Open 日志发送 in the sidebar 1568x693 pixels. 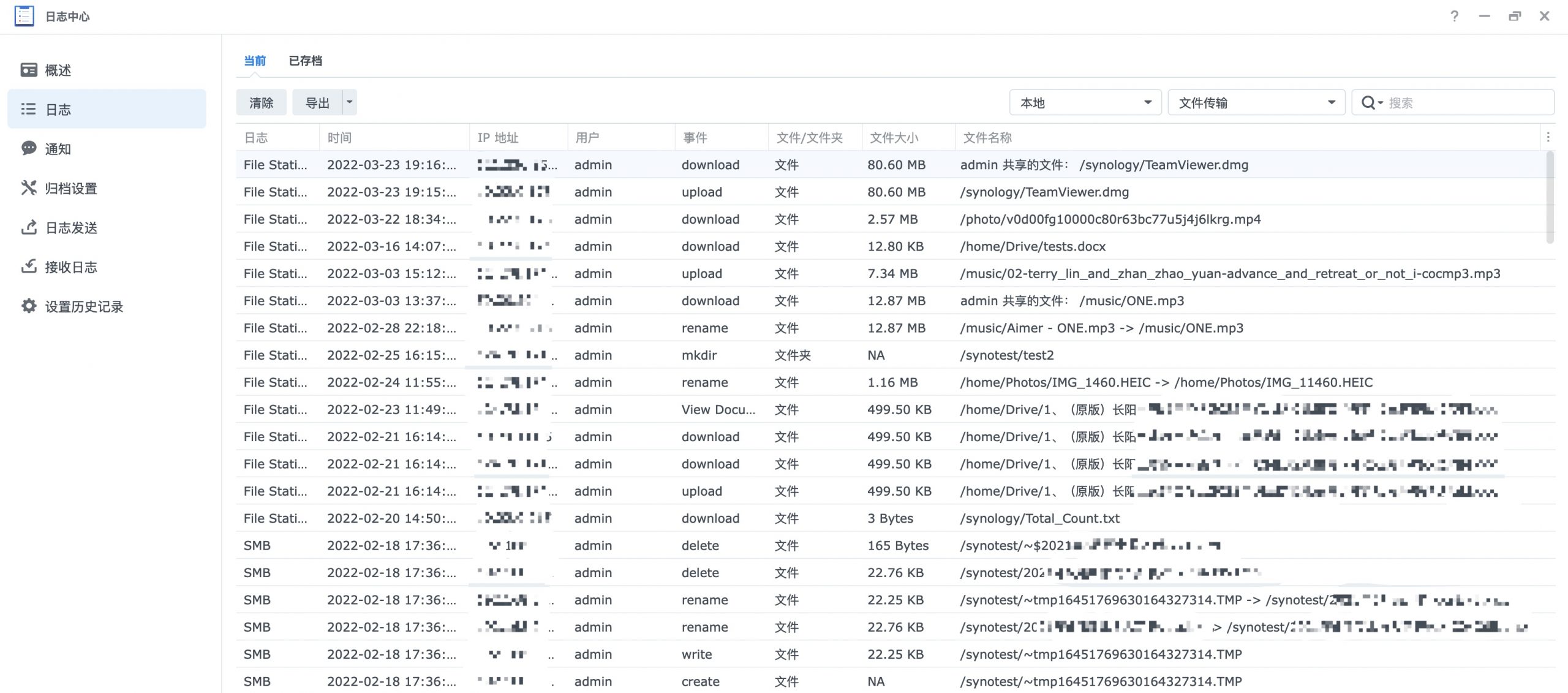[107, 227]
